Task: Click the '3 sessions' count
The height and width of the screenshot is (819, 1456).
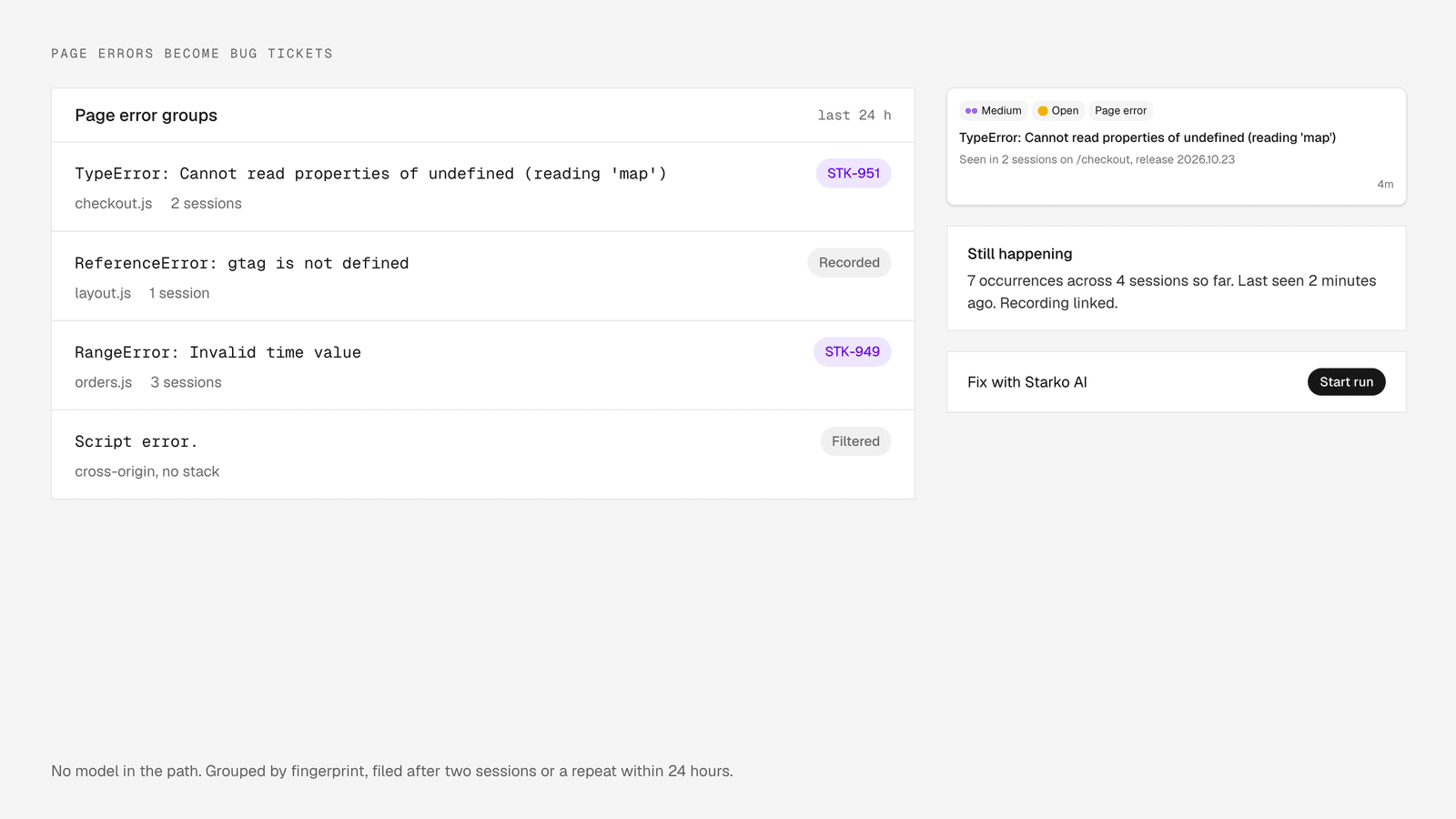Action: coord(187,382)
